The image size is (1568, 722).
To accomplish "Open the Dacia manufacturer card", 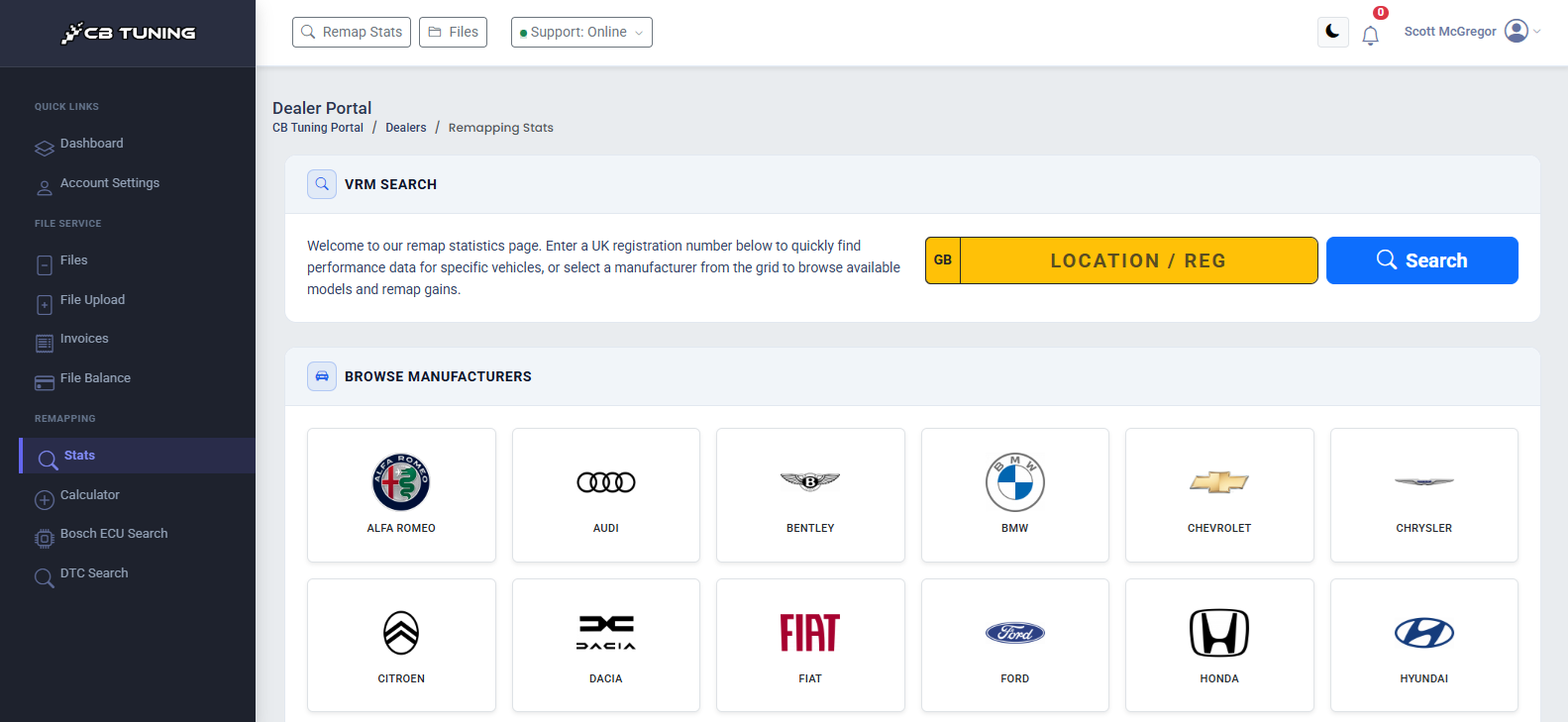I will (x=606, y=646).
